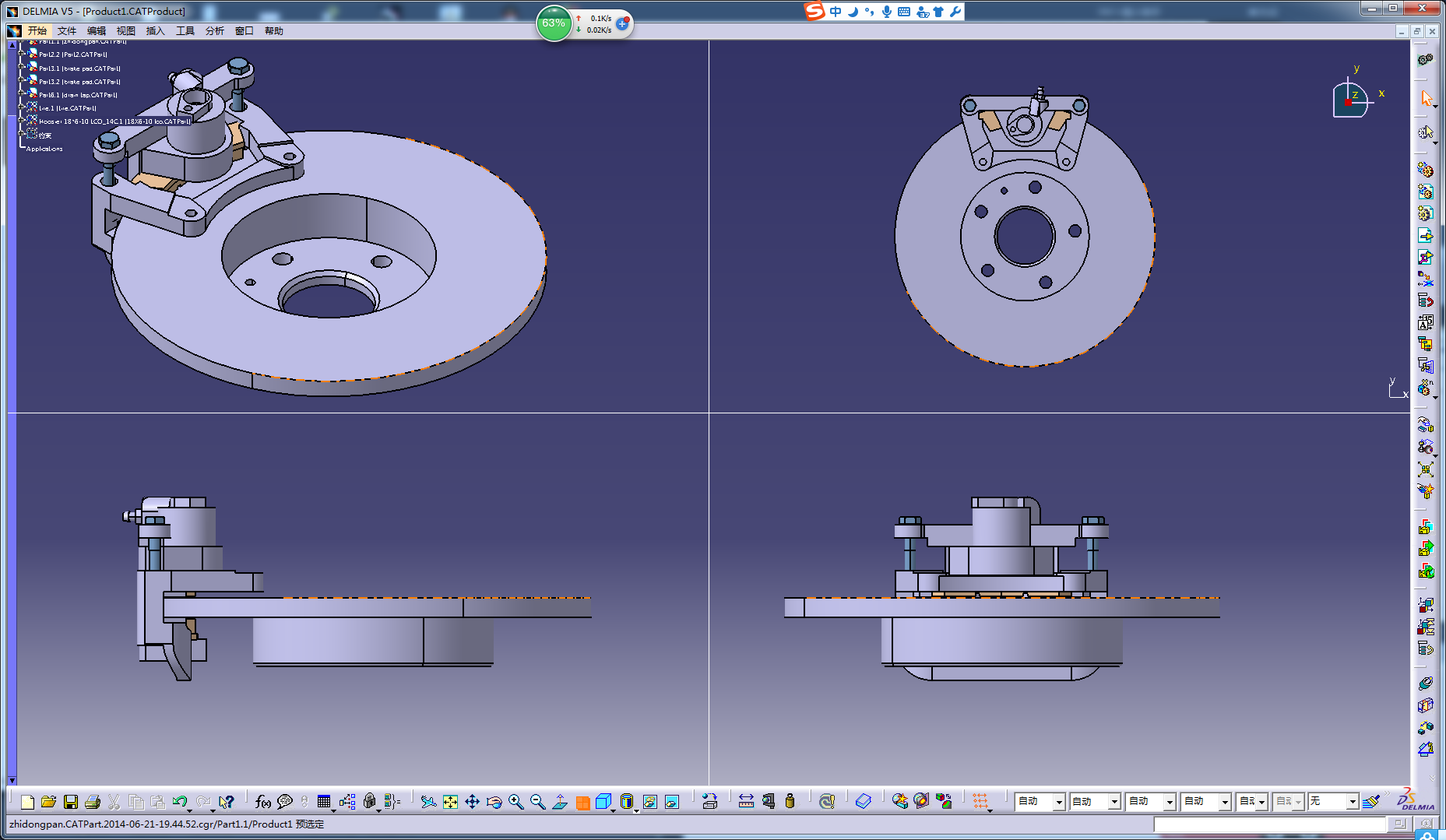Click the green 63% accelerator ball
The image size is (1446, 840).
coord(554,23)
